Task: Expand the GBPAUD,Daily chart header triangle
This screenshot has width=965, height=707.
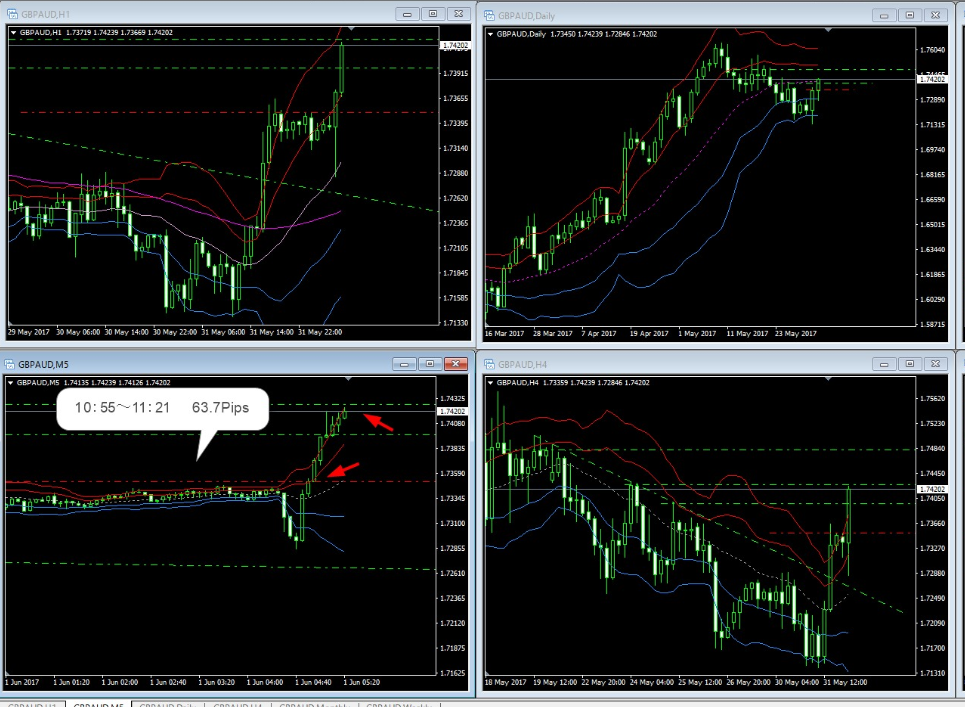Action: click(x=490, y=34)
